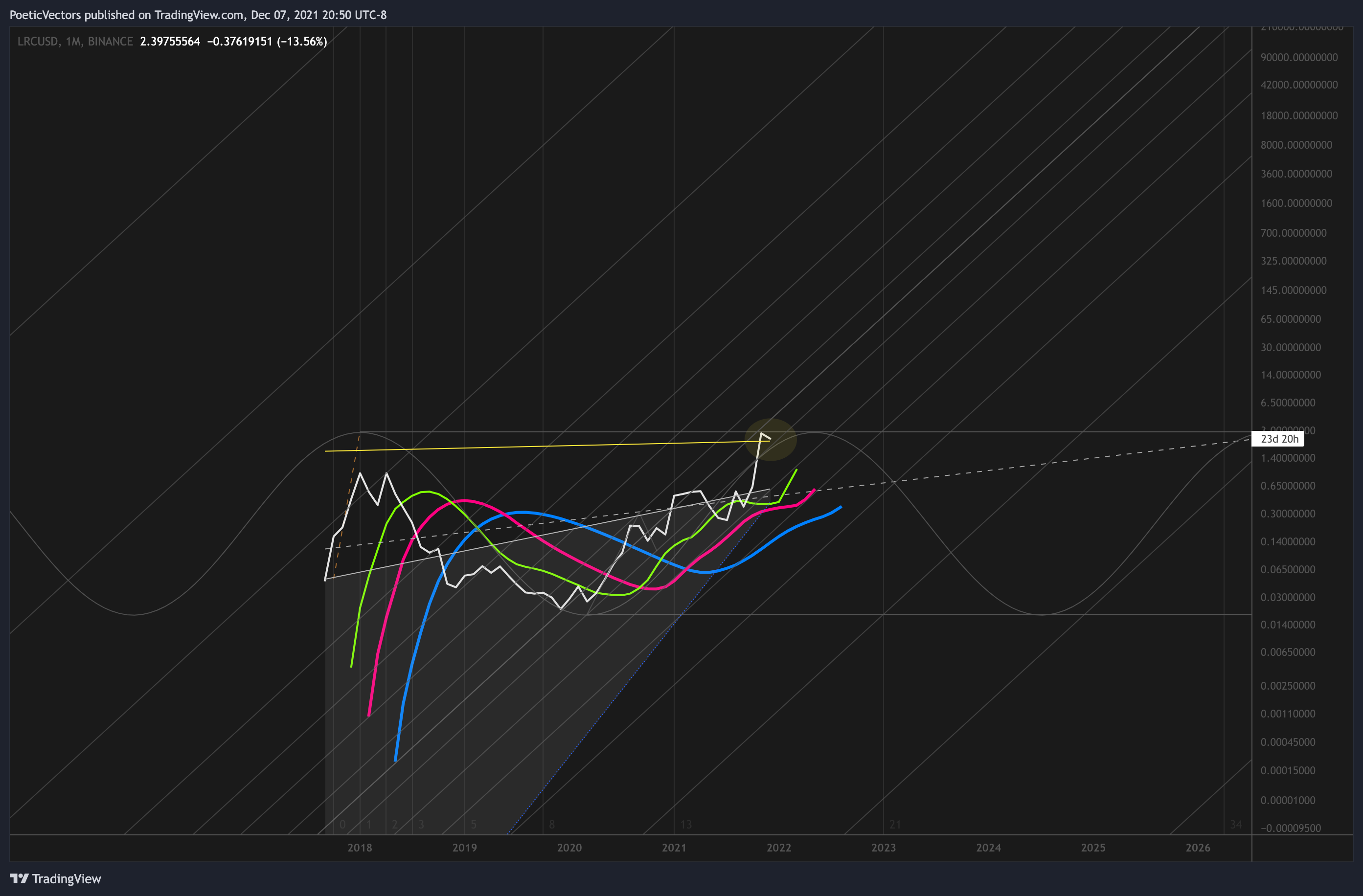
Task: Click the 0.00250000 price scale label
Action: 1287,686
